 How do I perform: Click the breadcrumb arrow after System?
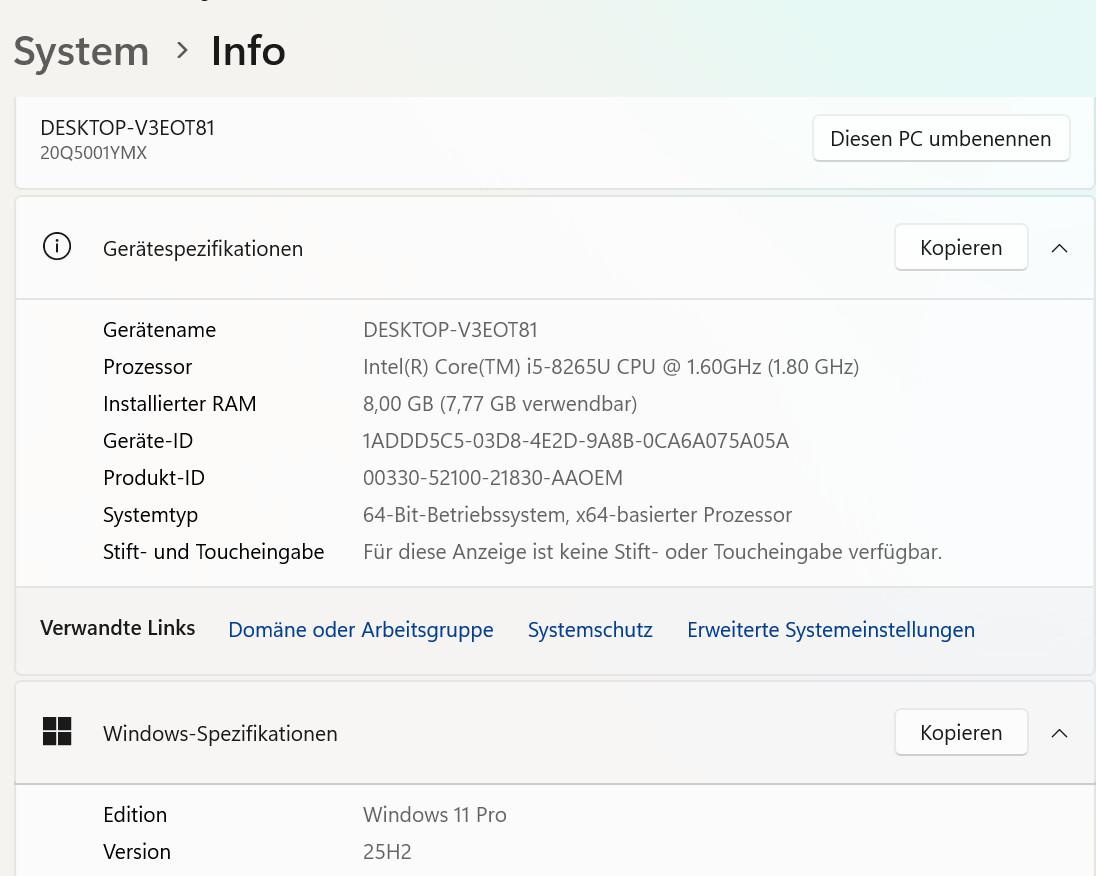182,50
